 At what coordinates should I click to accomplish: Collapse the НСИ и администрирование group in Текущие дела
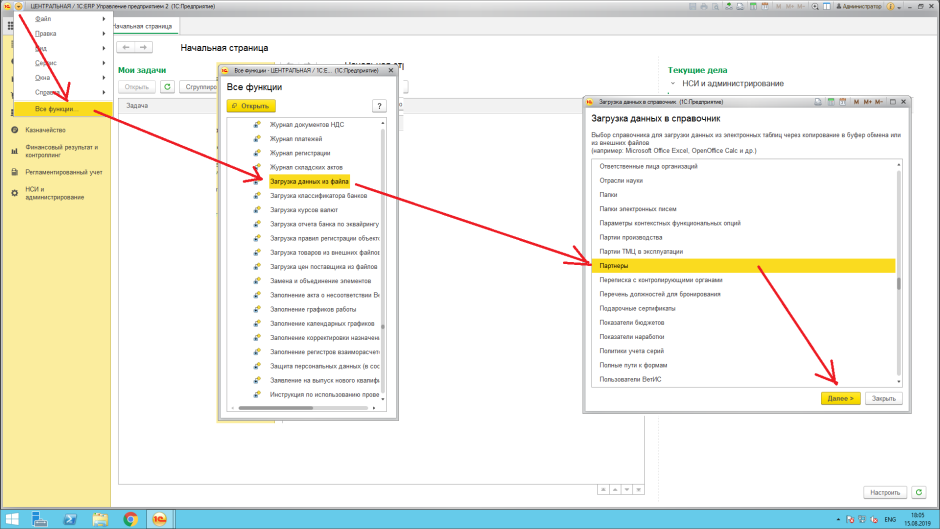pyautogui.click(x=673, y=83)
